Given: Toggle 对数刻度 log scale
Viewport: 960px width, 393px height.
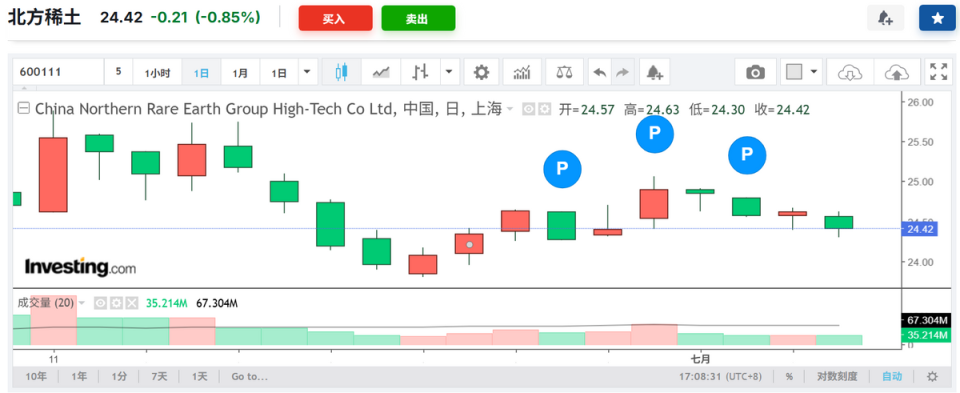Looking at the screenshot, I should pos(838,376).
